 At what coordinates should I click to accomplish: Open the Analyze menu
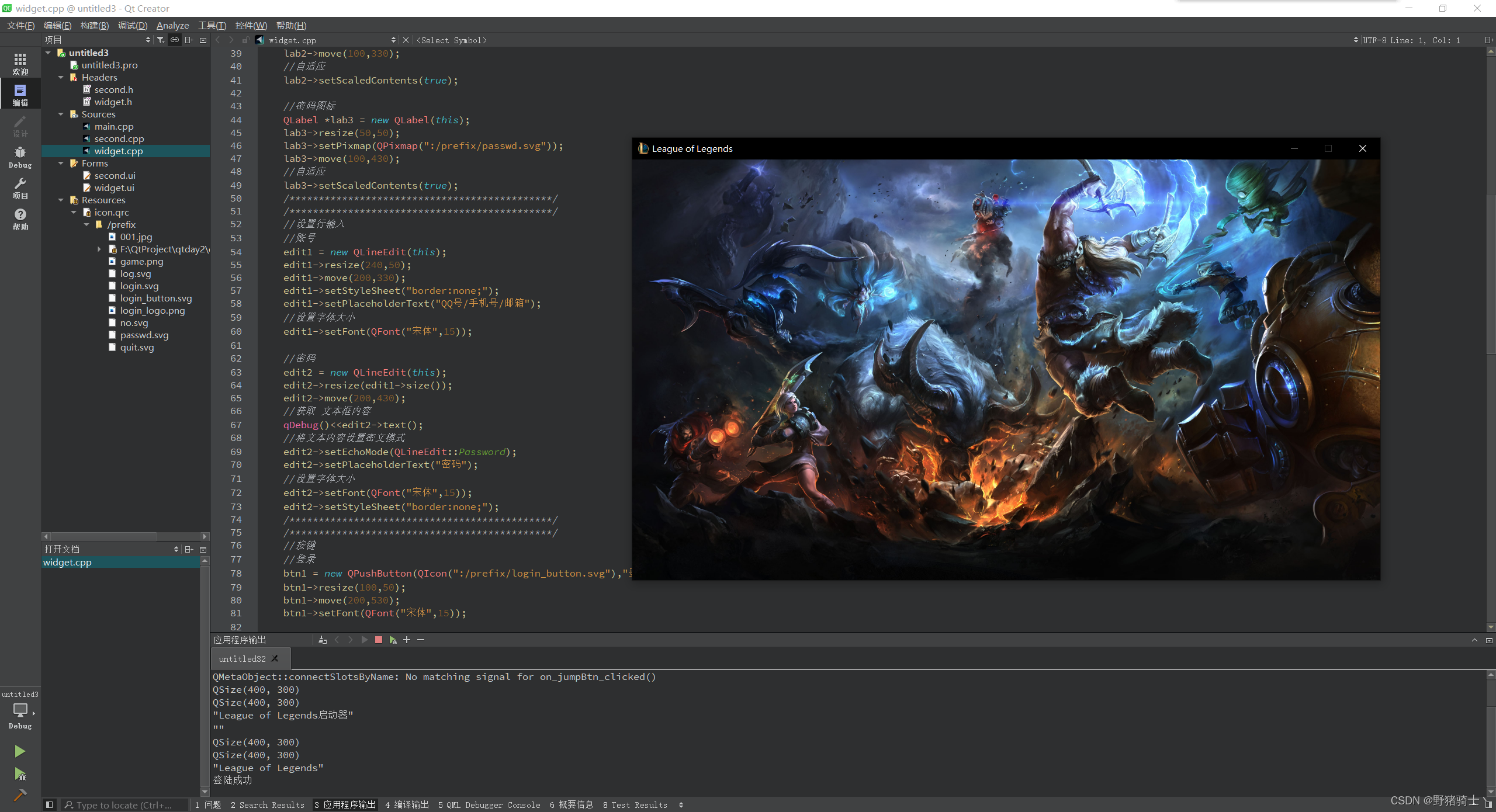(x=172, y=26)
